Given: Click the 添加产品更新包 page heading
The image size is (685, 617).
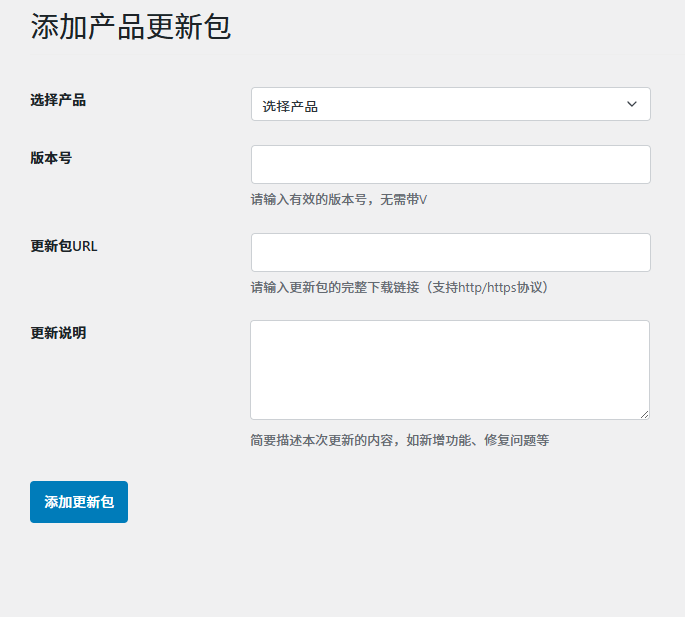Looking at the screenshot, I should point(131,27).
